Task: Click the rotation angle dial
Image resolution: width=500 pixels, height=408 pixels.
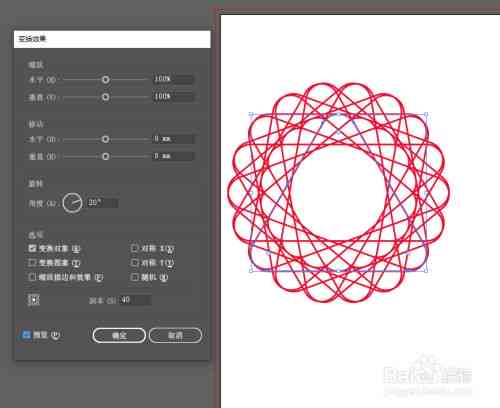Action: click(x=72, y=203)
